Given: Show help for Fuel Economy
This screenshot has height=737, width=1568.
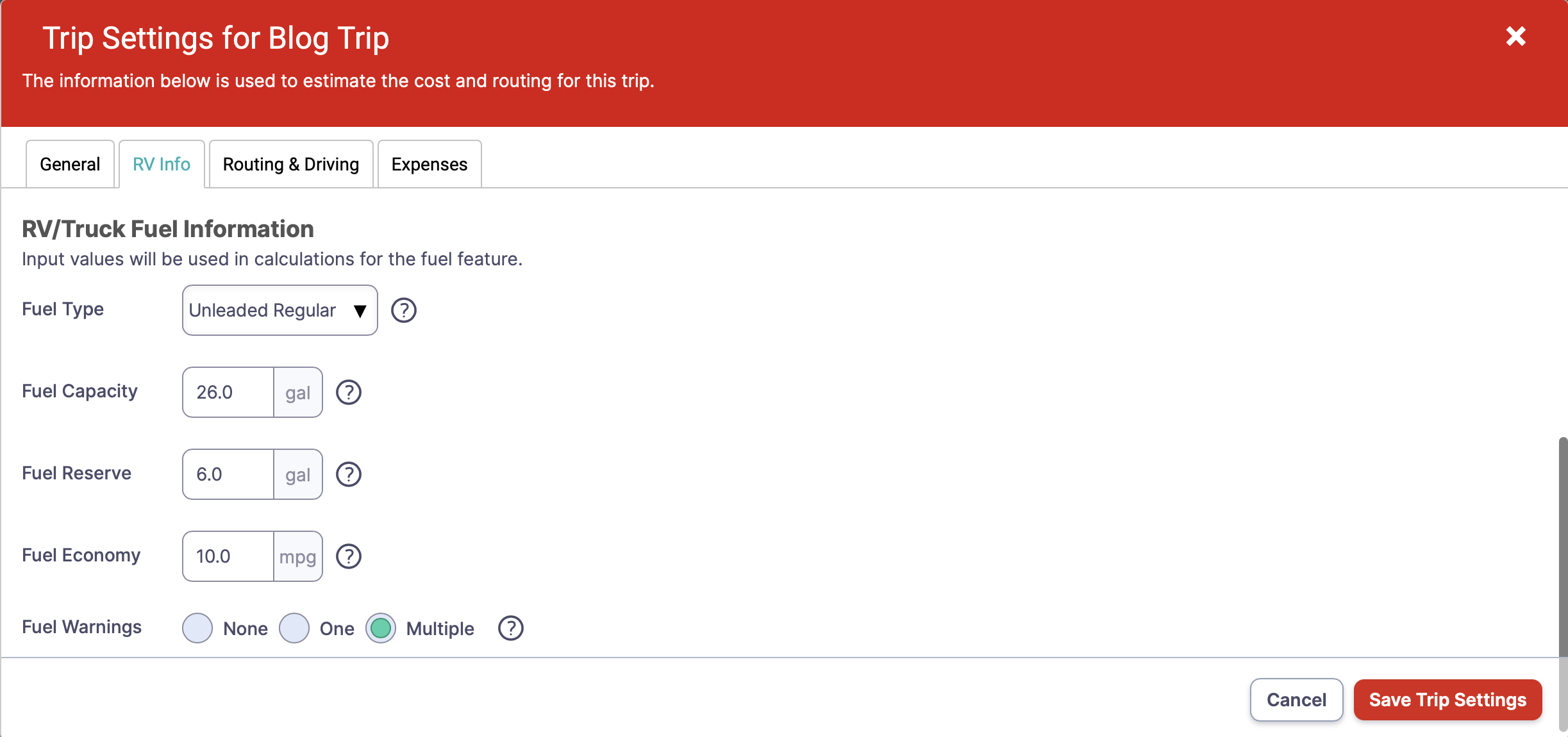Looking at the screenshot, I should click(349, 556).
